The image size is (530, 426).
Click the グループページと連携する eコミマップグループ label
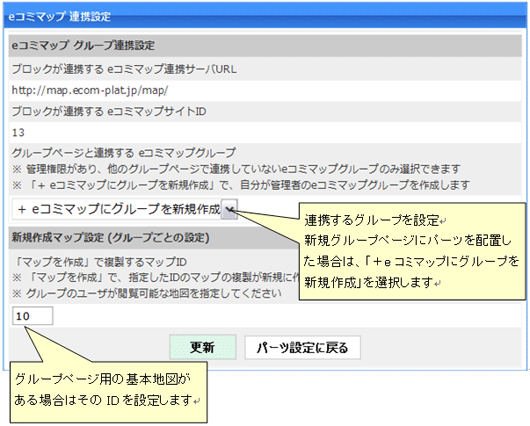123,153
